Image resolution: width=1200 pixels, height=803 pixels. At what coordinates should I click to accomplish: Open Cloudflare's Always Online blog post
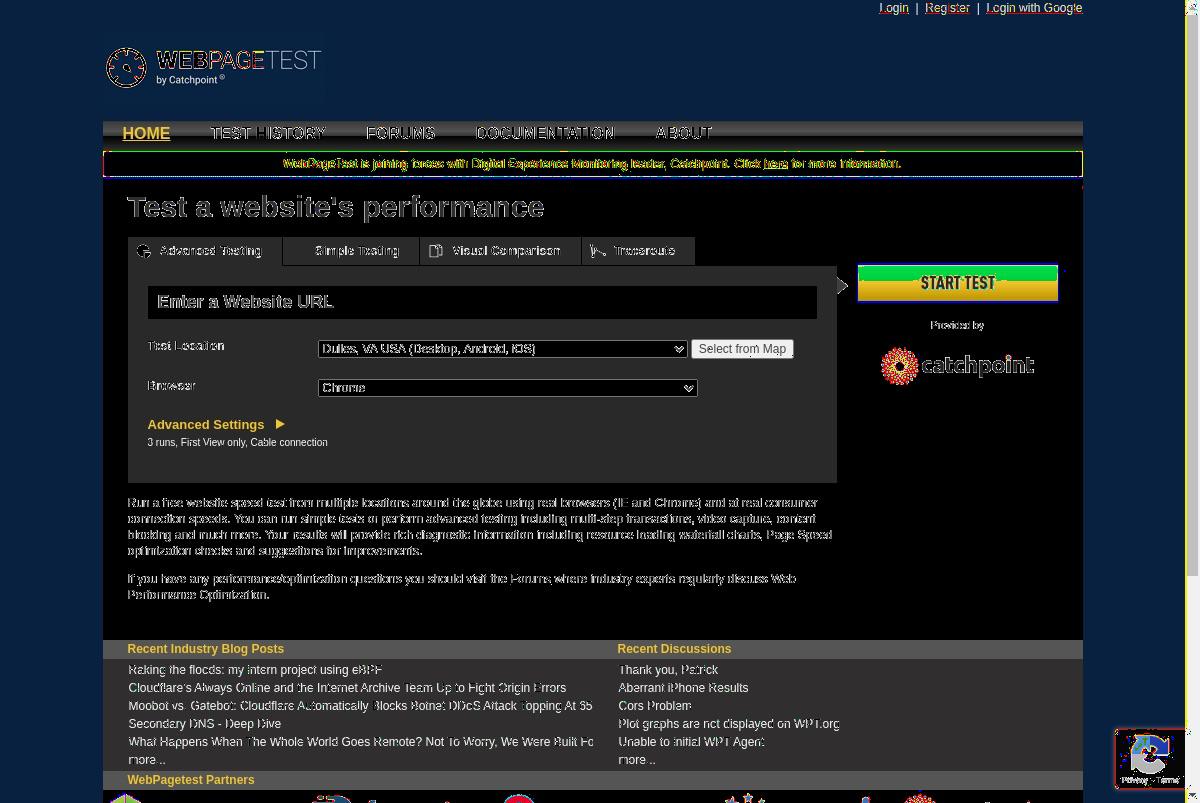point(347,688)
